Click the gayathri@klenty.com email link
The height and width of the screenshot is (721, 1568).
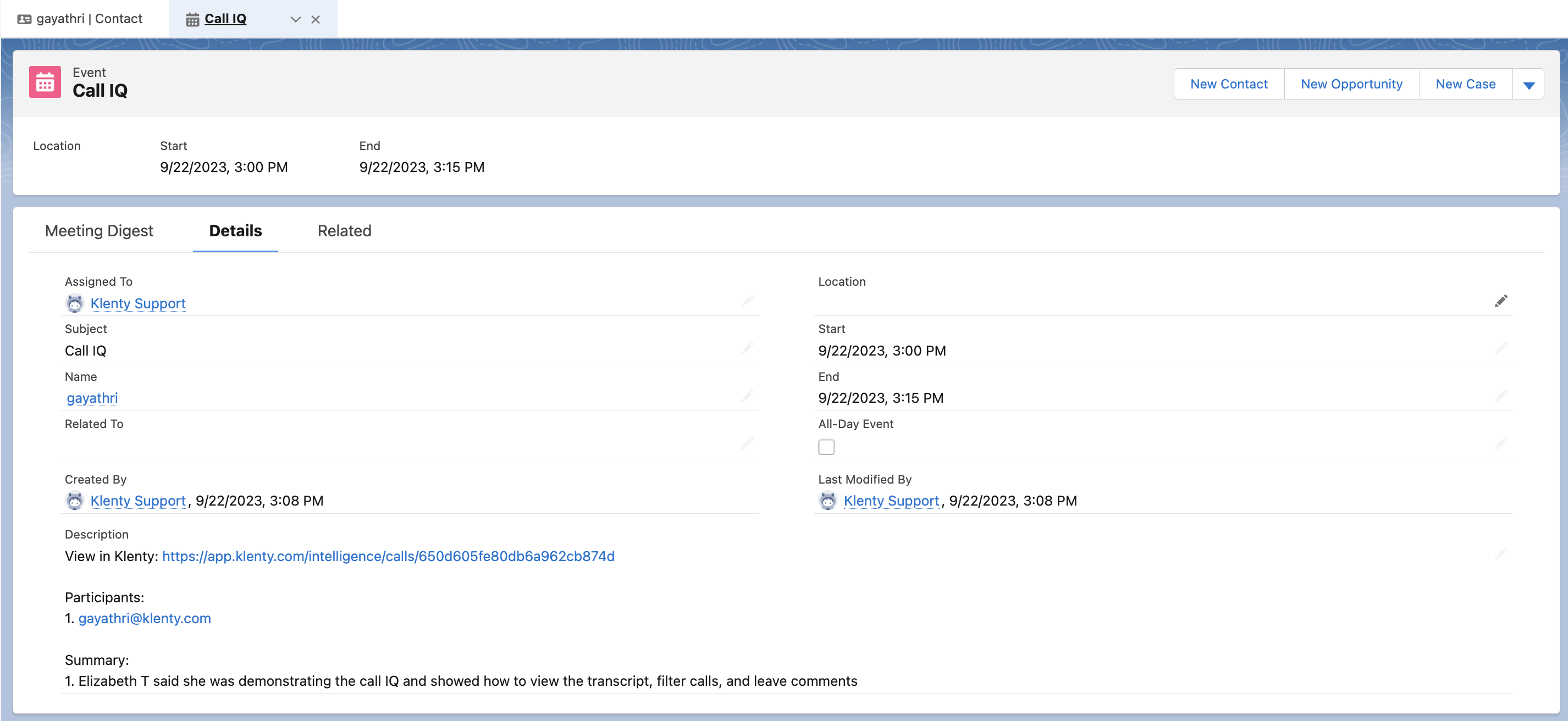point(144,618)
